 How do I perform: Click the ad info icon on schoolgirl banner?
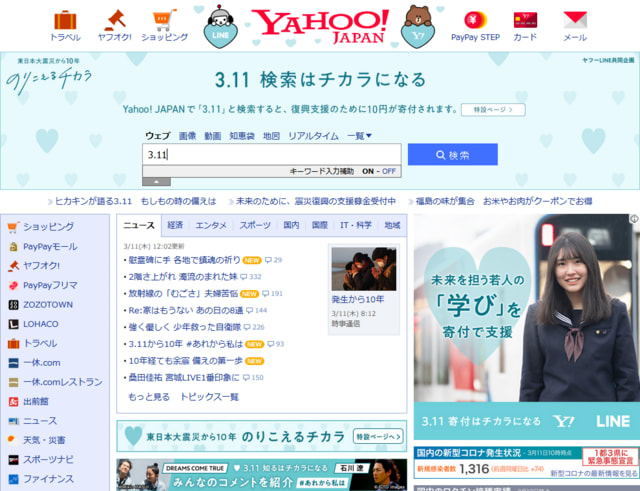[634, 219]
